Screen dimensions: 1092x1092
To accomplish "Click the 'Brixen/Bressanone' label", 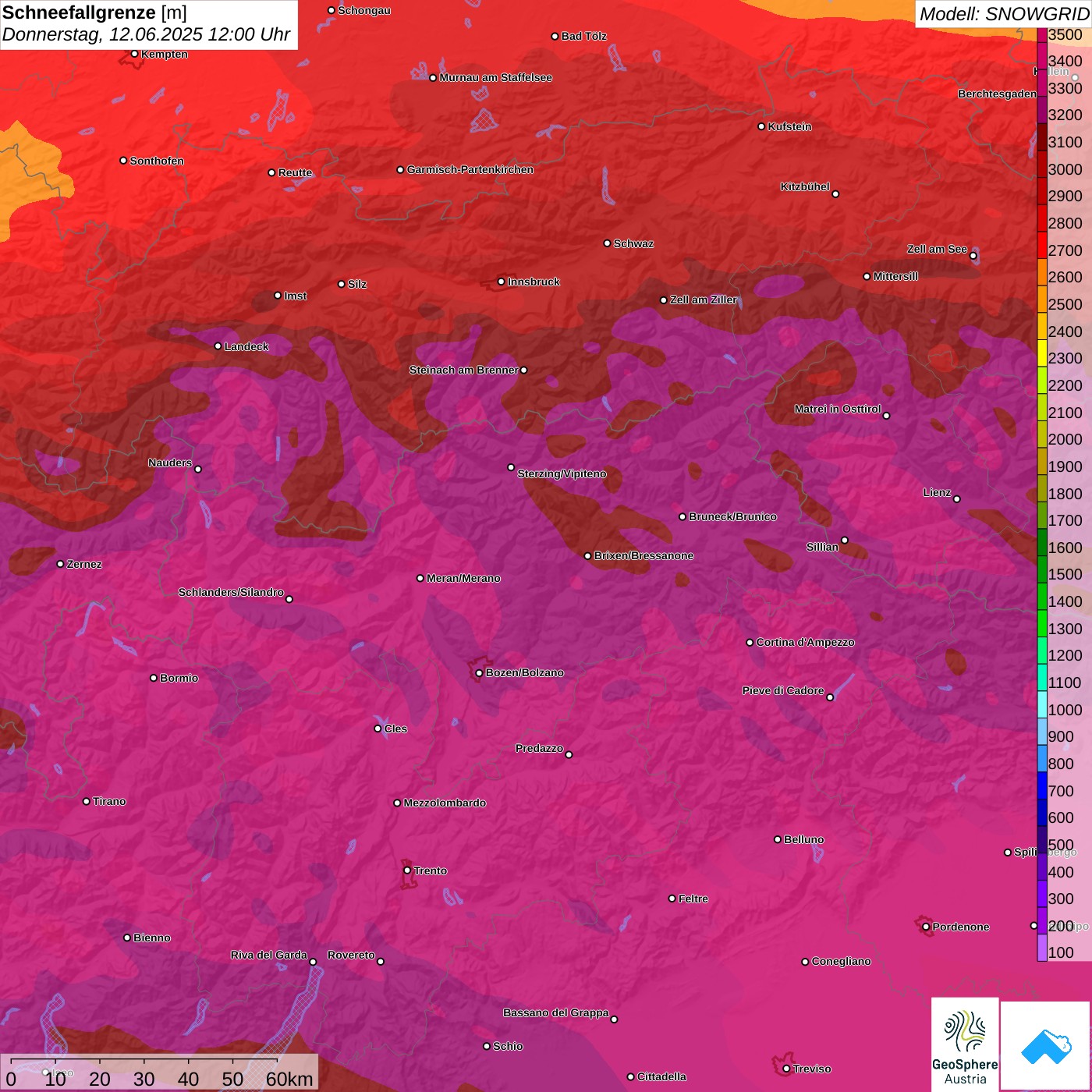I will tap(643, 555).
